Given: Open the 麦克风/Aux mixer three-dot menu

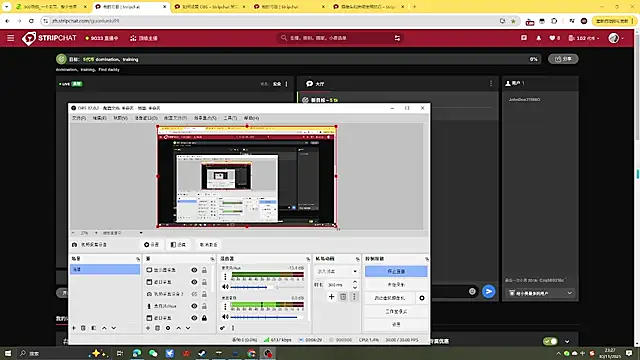Looking at the screenshot, I should (225, 276).
